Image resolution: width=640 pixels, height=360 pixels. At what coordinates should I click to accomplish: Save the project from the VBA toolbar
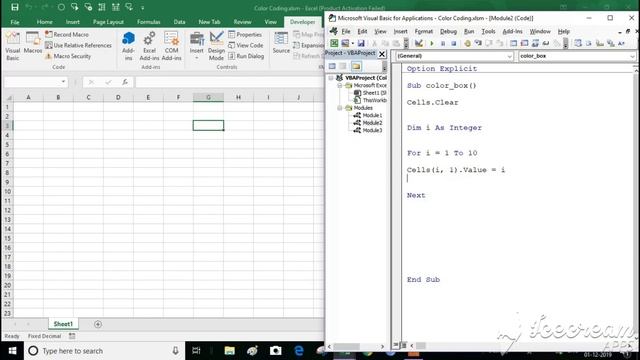coord(361,43)
